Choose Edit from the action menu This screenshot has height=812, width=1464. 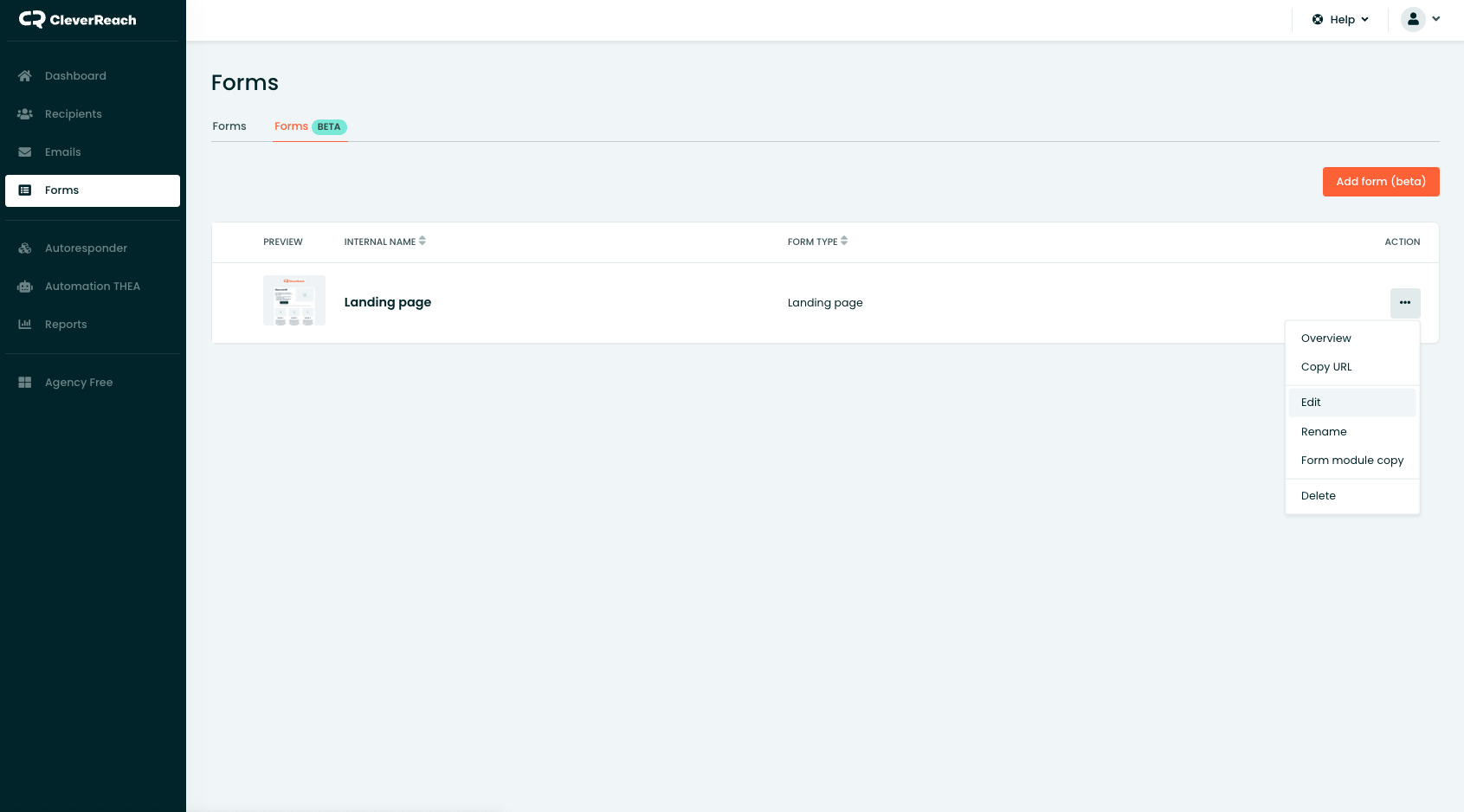pyautogui.click(x=1352, y=403)
